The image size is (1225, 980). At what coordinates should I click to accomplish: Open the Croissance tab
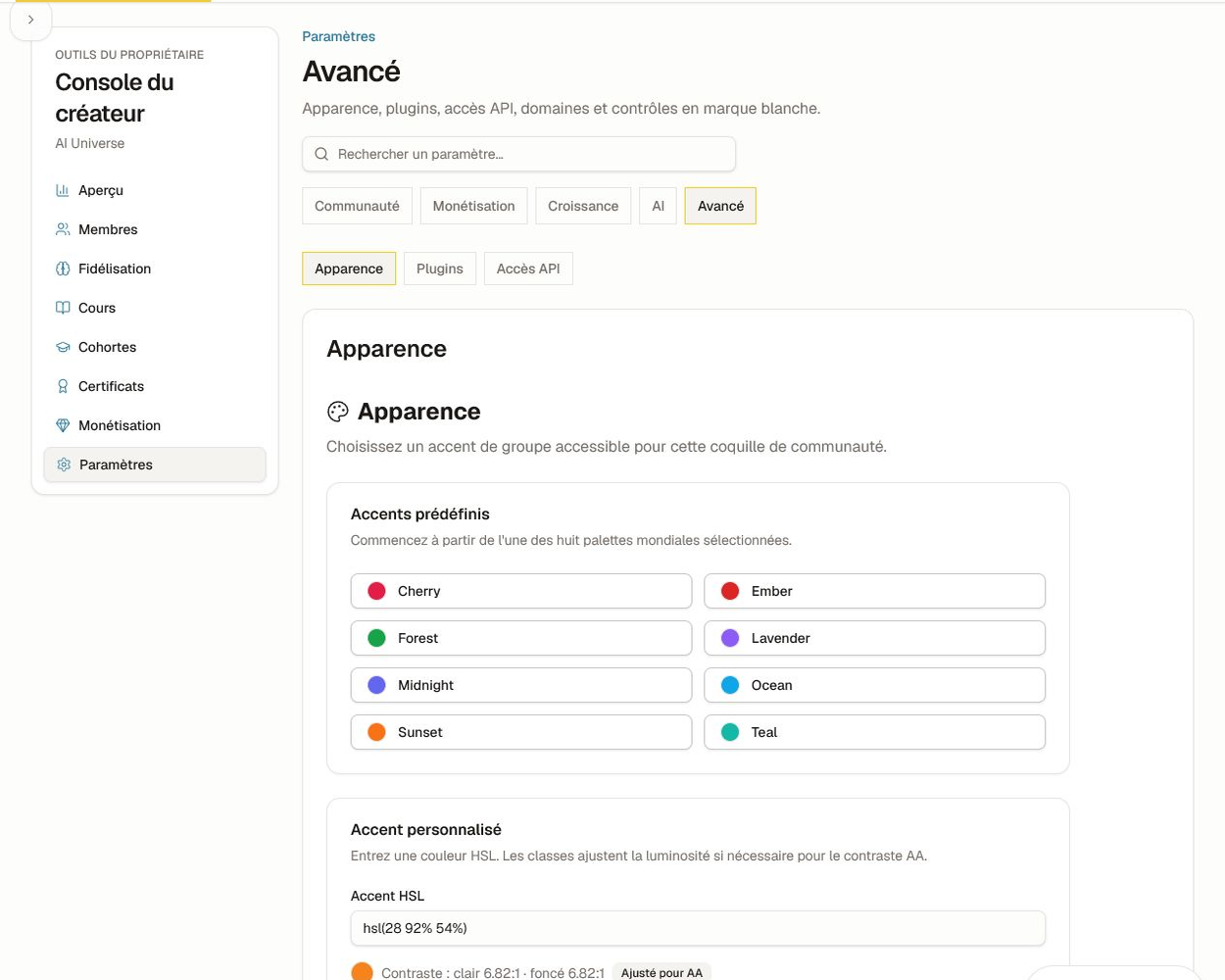coord(583,206)
